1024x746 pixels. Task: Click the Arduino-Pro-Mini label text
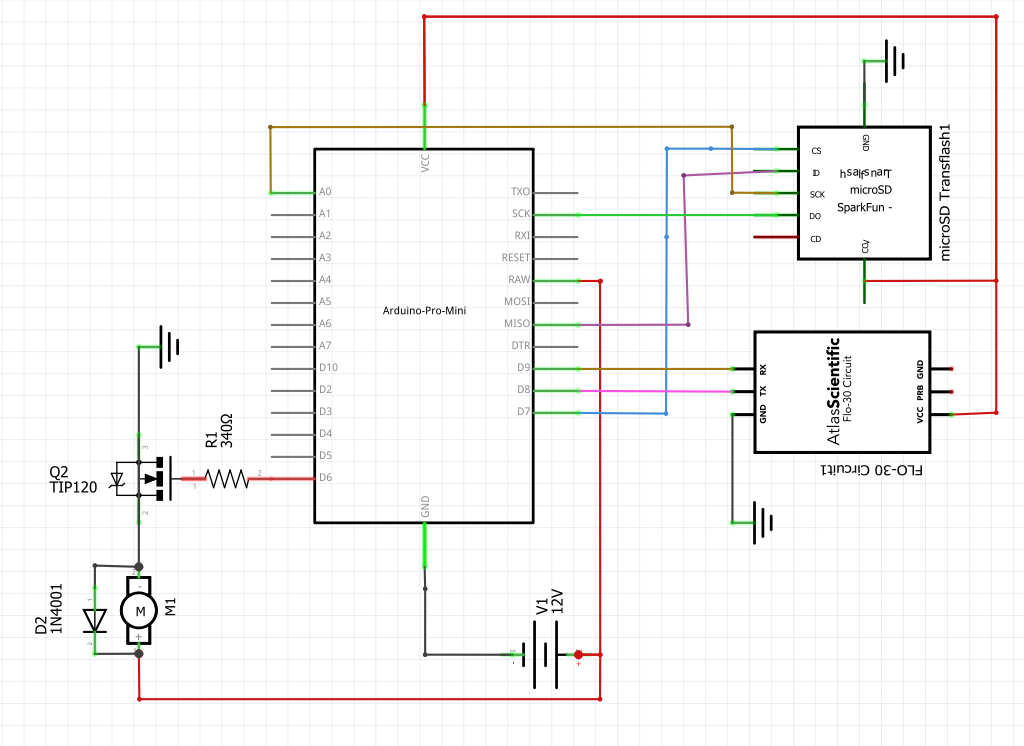coord(424,310)
